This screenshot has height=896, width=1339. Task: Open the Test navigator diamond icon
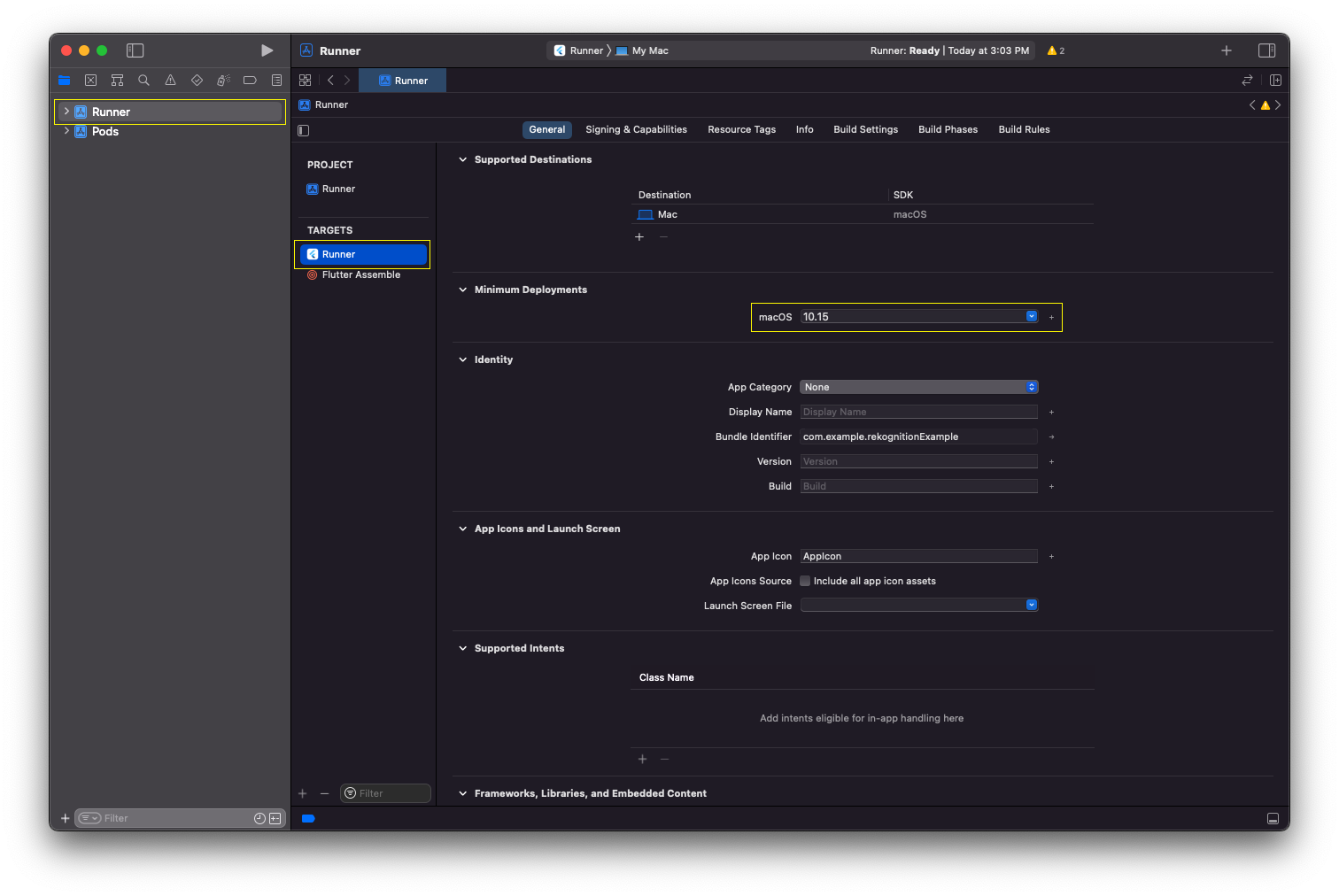tap(197, 80)
